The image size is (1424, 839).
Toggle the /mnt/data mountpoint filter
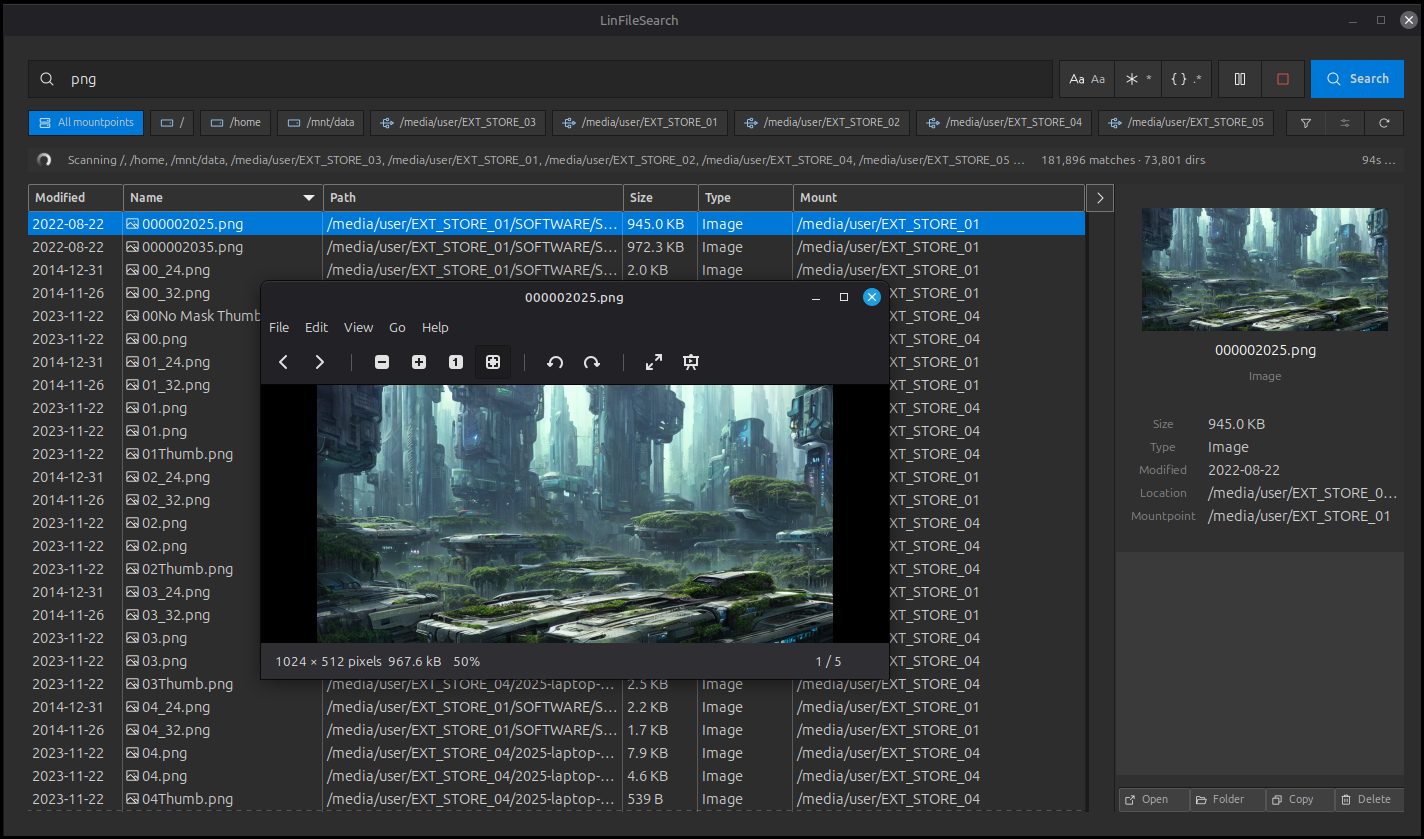pyautogui.click(x=321, y=123)
